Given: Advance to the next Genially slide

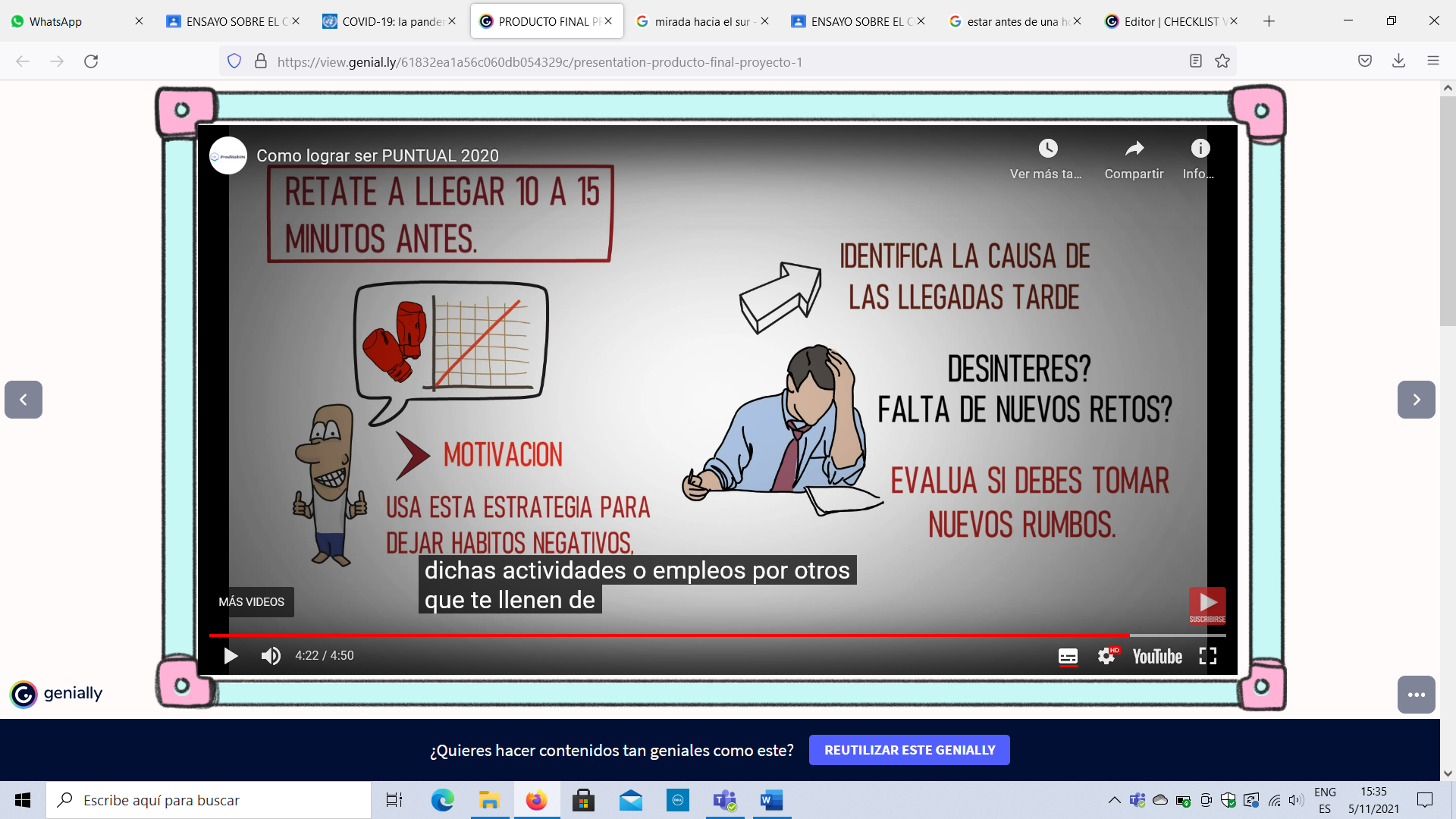Looking at the screenshot, I should pyautogui.click(x=1417, y=400).
